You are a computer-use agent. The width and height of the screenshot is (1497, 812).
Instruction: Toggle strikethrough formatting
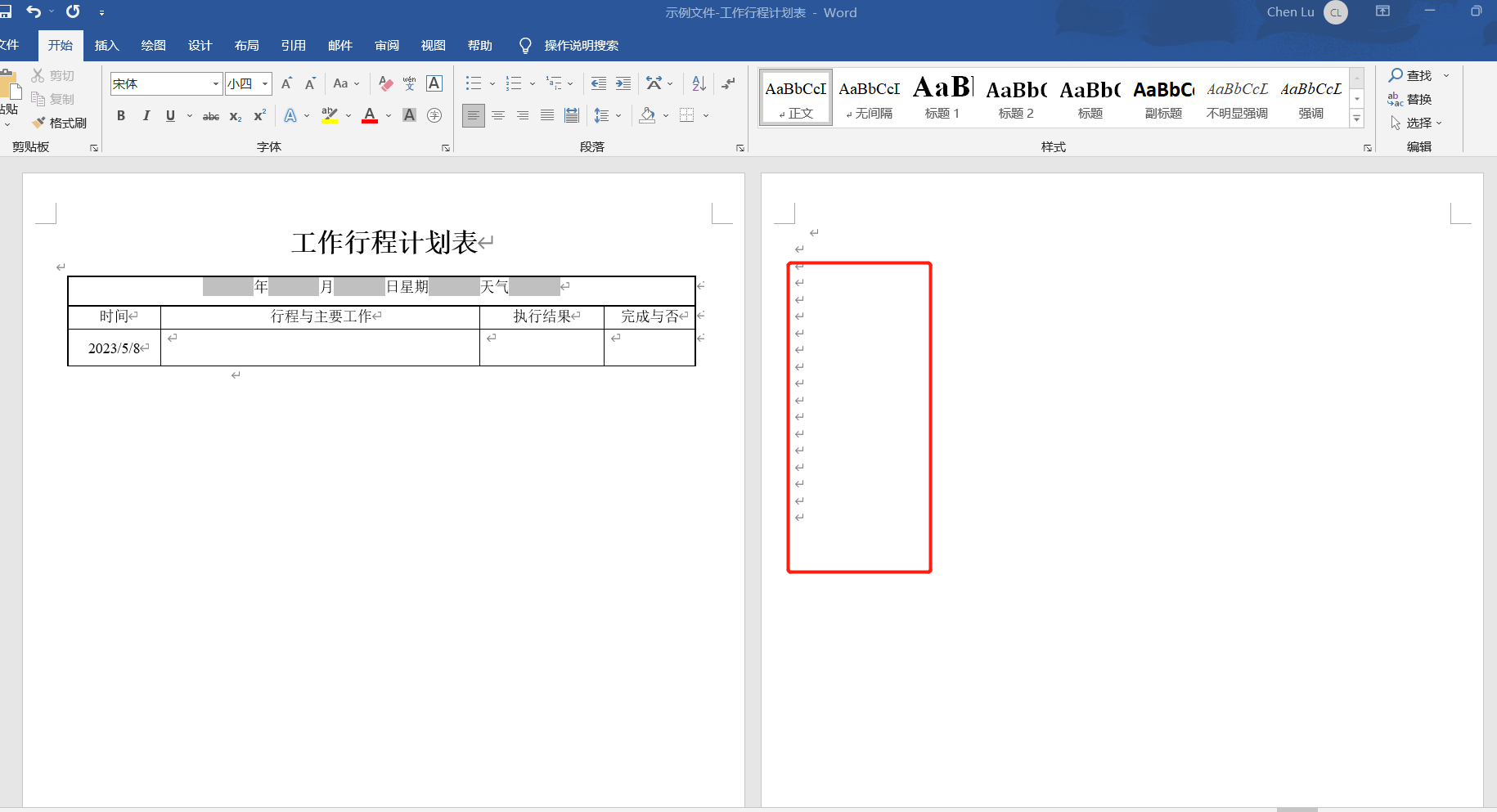tap(210, 115)
